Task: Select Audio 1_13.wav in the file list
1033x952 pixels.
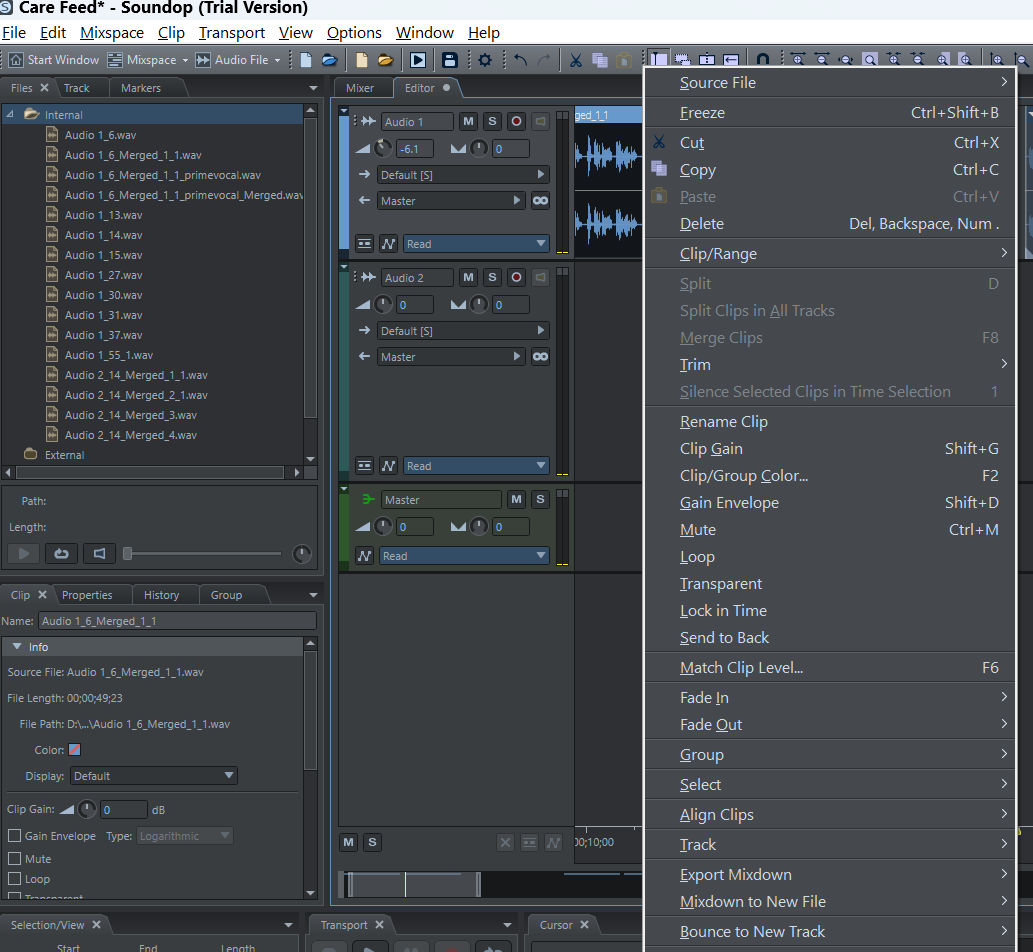Action: [x=103, y=215]
